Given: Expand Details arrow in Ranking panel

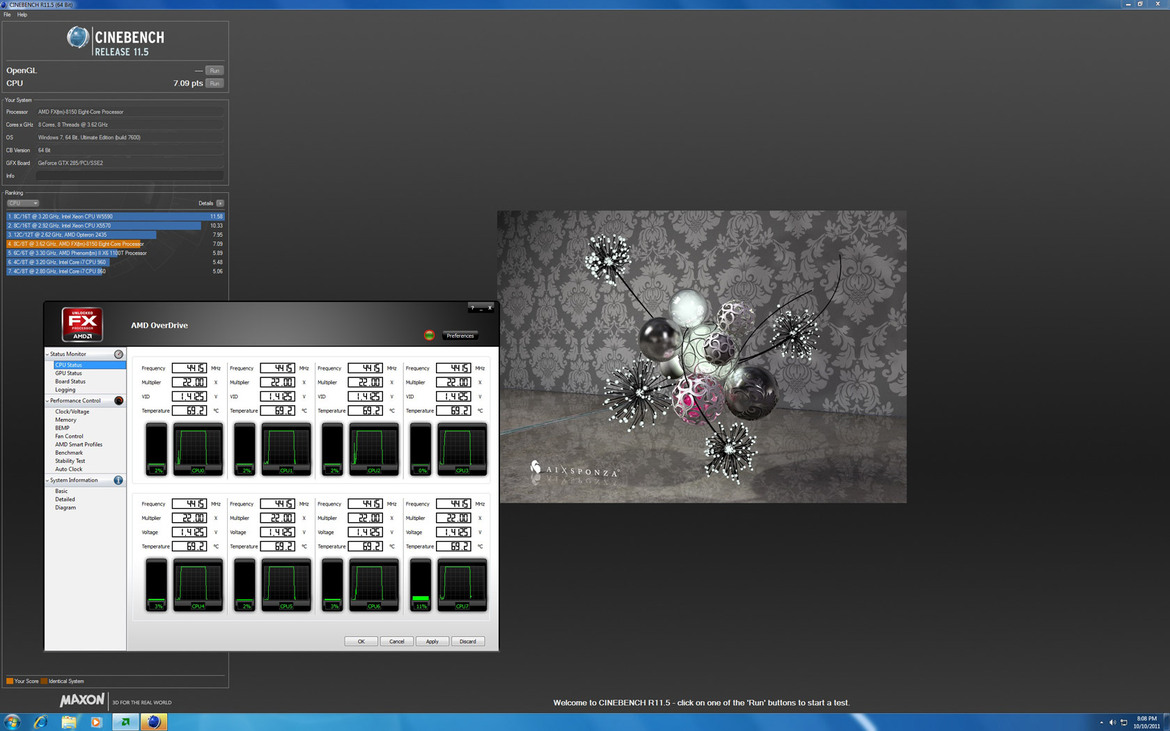Looking at the screenshot, I should pyautogui.click(x=220, y=203).
